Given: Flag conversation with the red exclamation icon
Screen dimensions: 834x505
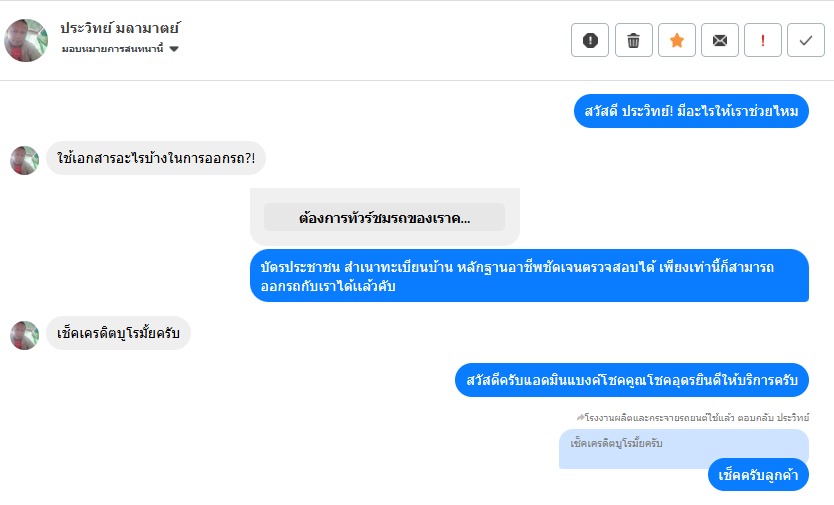Looking at the screenshot, I should tap(763, 40).
